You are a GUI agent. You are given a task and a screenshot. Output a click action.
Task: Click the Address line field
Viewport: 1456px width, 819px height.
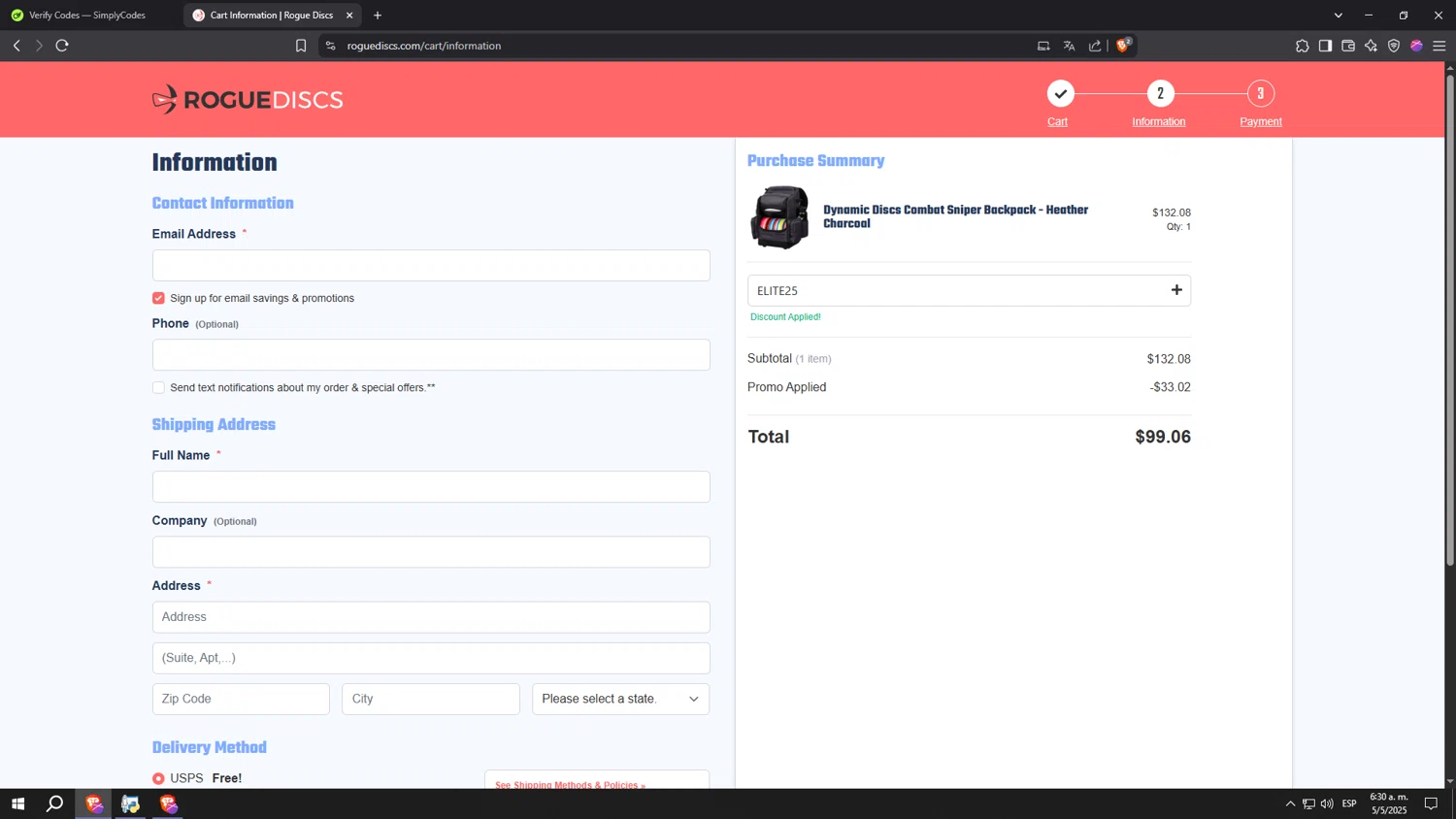coord(431,617)
